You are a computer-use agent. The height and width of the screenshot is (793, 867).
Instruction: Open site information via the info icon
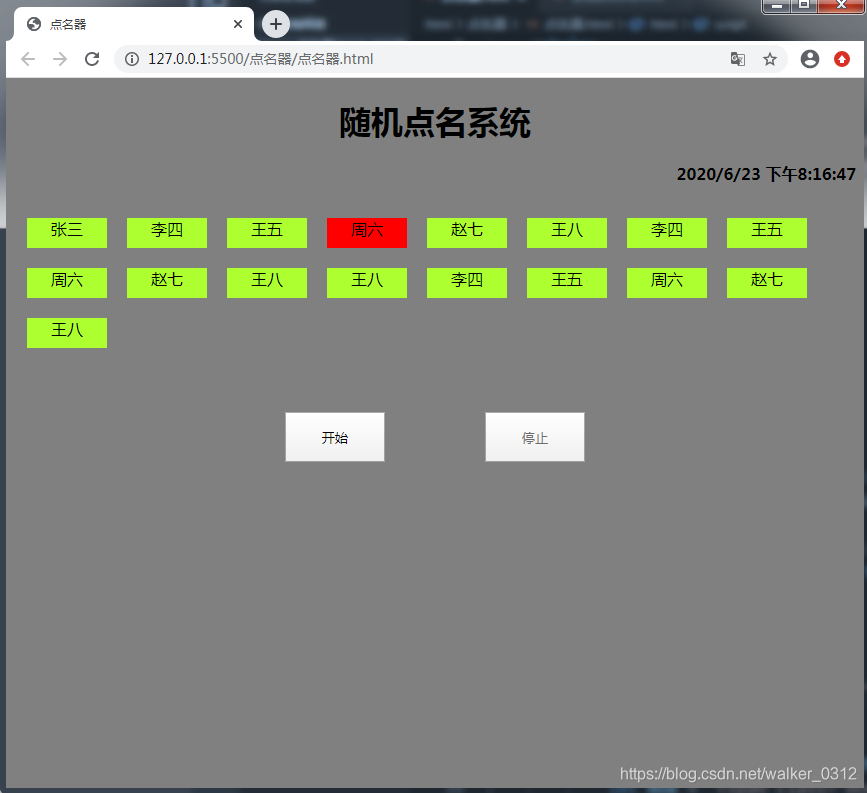point(131,59)
